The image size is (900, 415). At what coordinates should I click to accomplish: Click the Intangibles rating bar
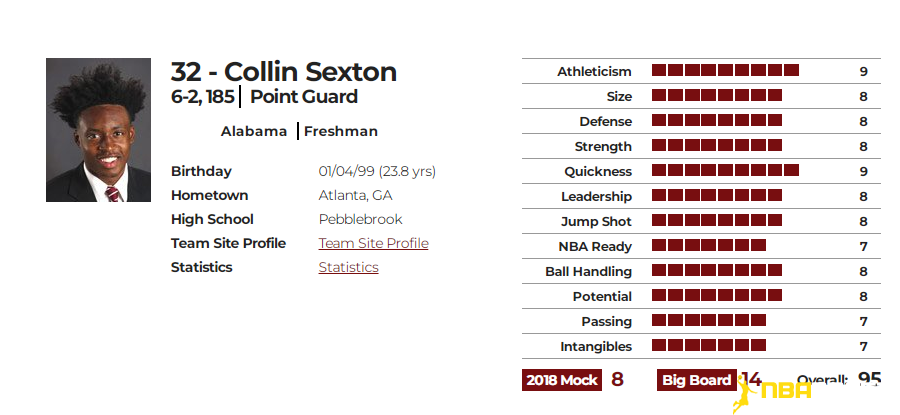click(709, 346)
